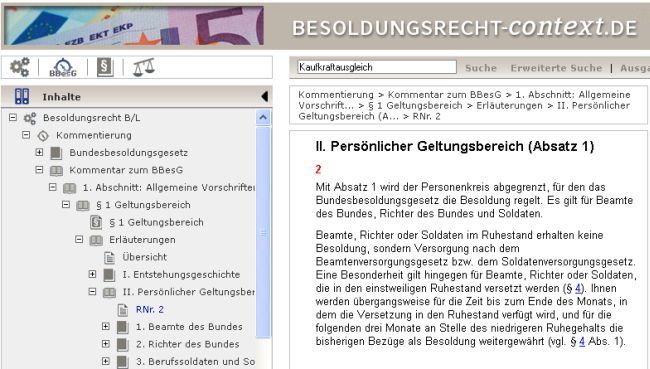Image resolution: width=650 pixels, height=369 pixels.
Task: Collapse the Besoldungsrecht B/L root node
Action: point(13,118)
